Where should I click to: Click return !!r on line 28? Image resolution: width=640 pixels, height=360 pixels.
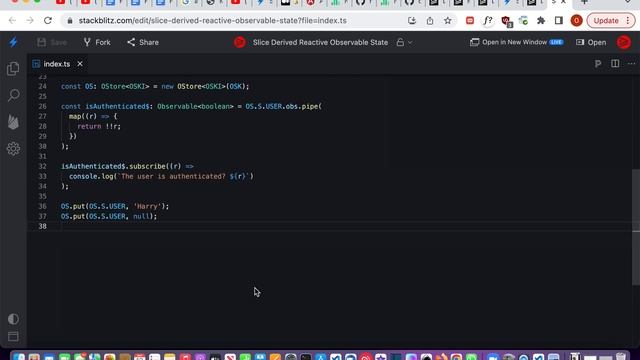click(99, 127)
